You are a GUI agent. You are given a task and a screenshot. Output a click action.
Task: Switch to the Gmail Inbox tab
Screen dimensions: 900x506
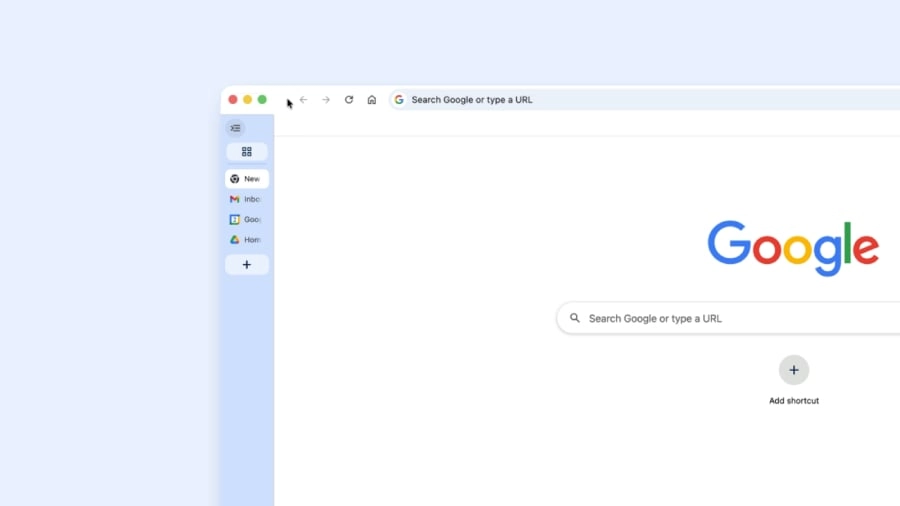(247, 199)
